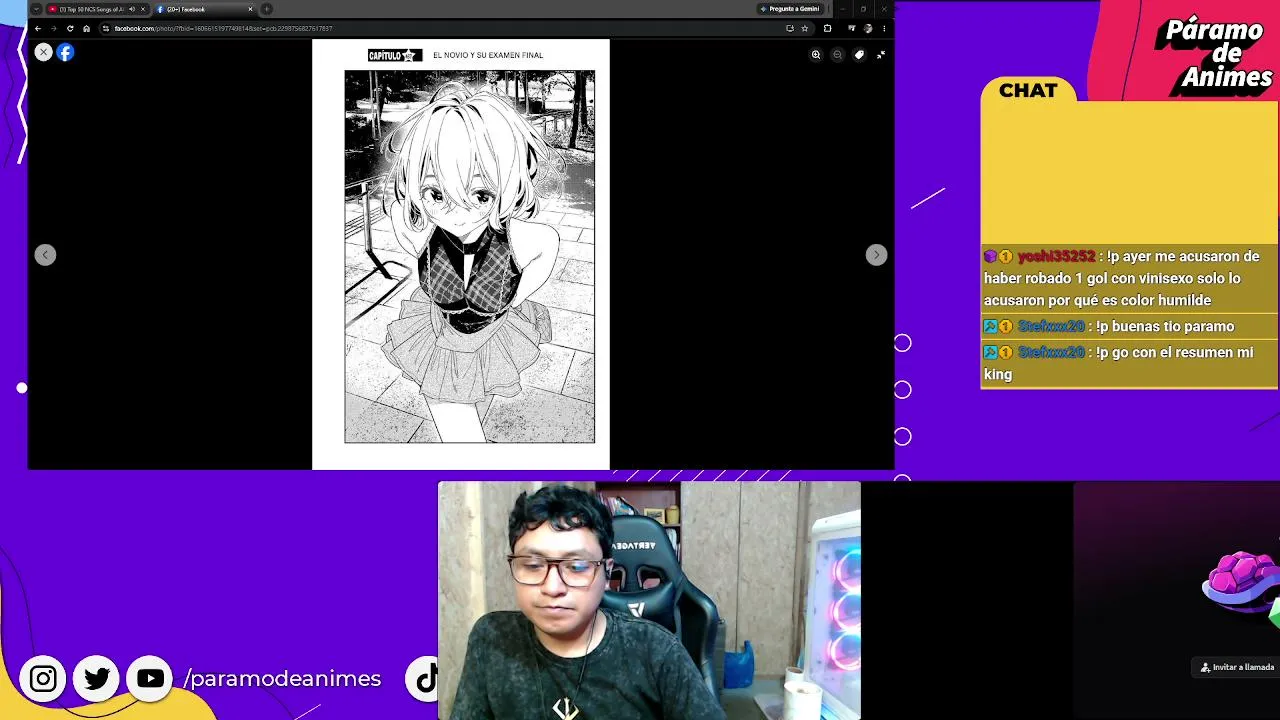This screenshot has width=1280, height=720.
Task: Click the manga title "EL NOVIO Y SU EXAMEN FINAL"
Action: [488, 55]
